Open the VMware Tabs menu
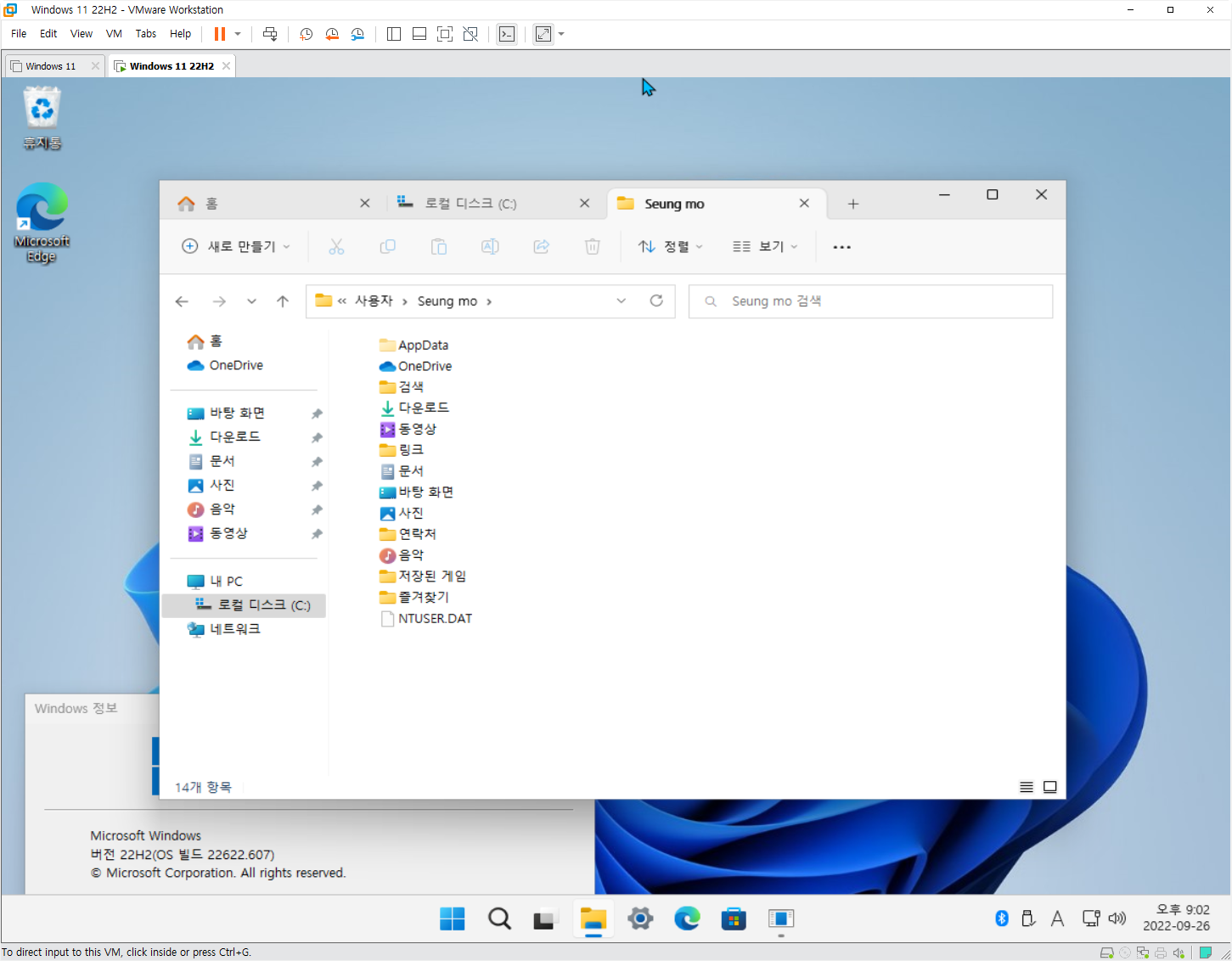 click(x=146, y=34)
